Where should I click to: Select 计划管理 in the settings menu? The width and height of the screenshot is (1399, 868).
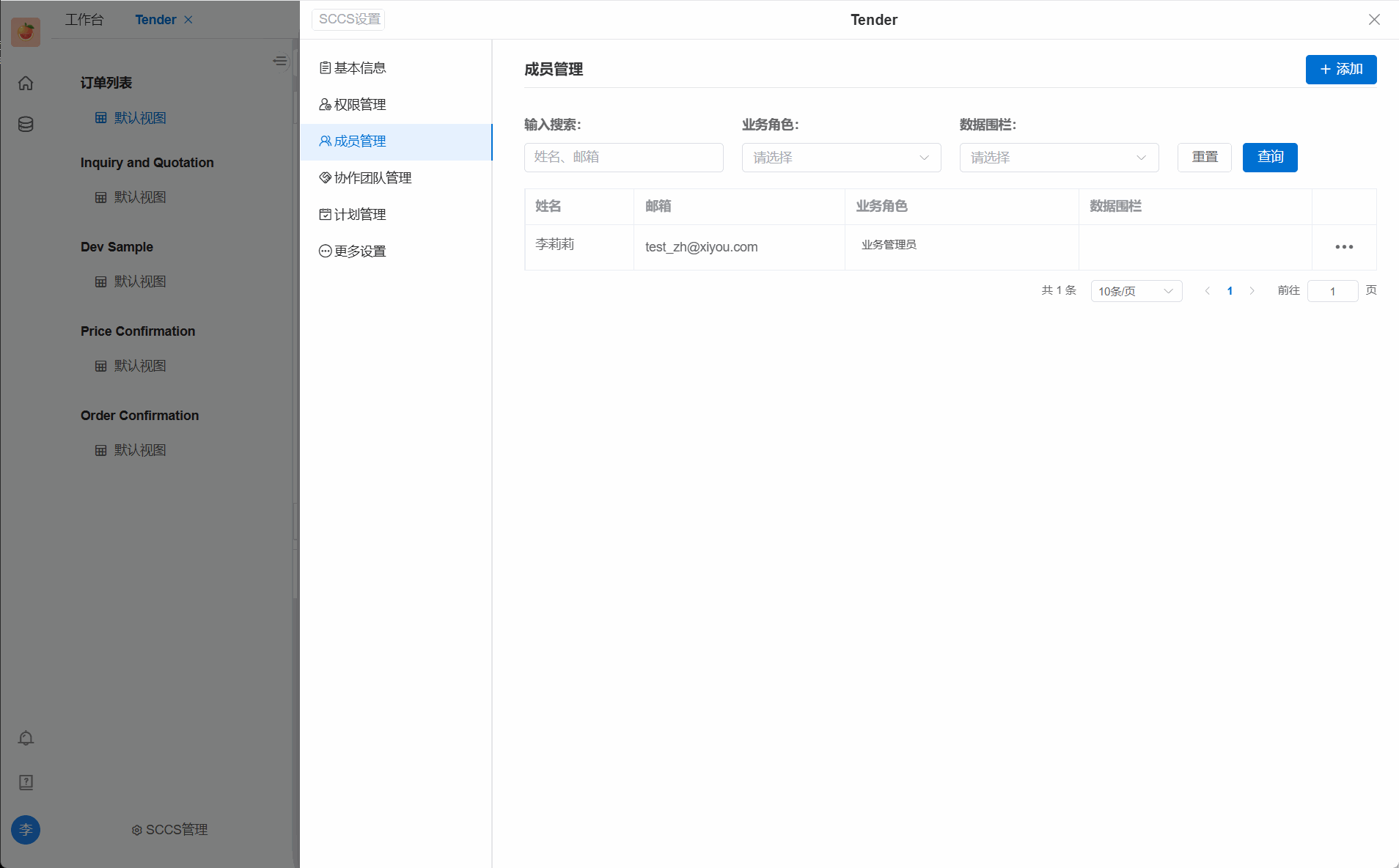tap(359, 215)
